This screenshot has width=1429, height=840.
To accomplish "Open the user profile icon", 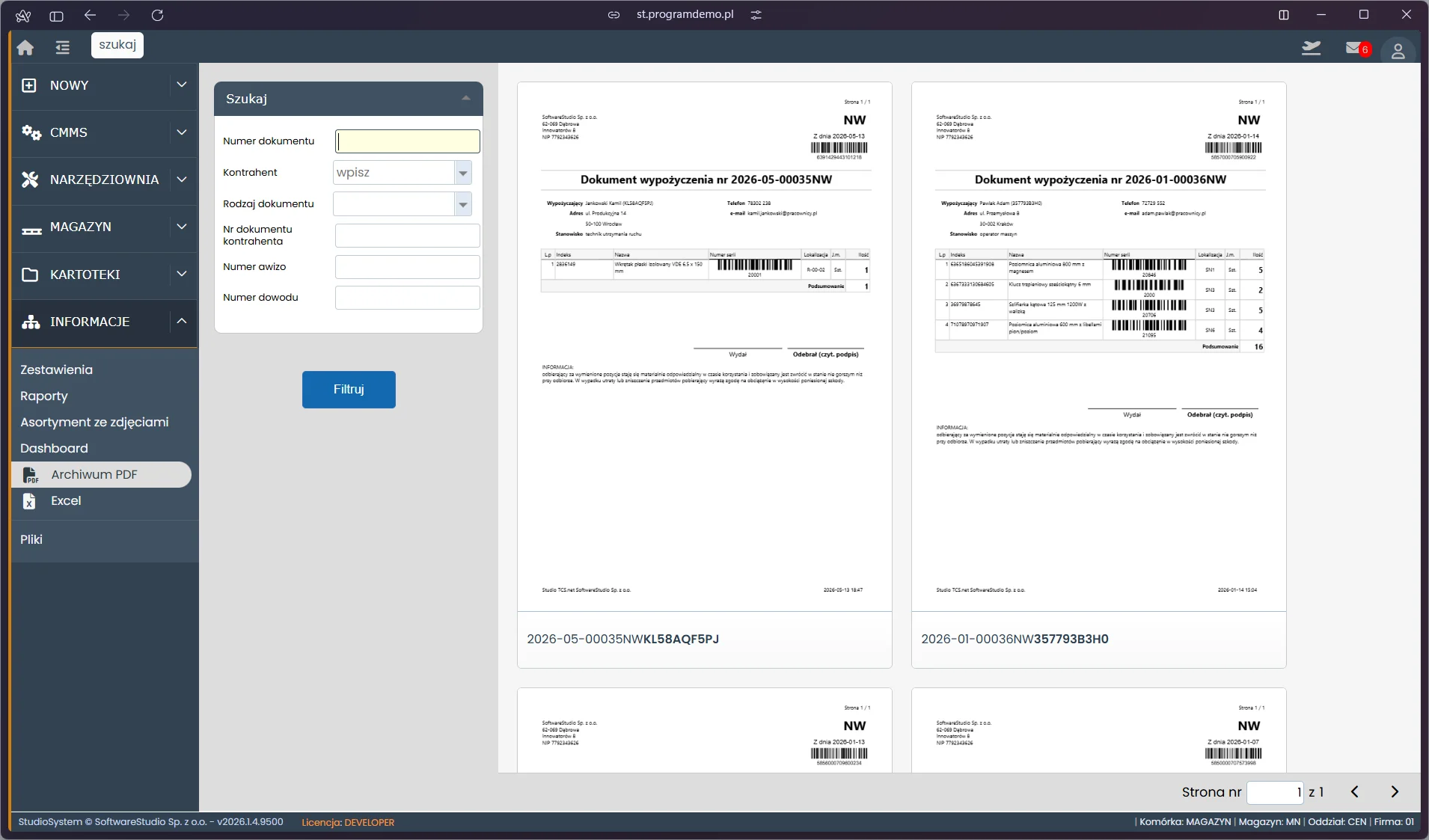I will 1398,50.
